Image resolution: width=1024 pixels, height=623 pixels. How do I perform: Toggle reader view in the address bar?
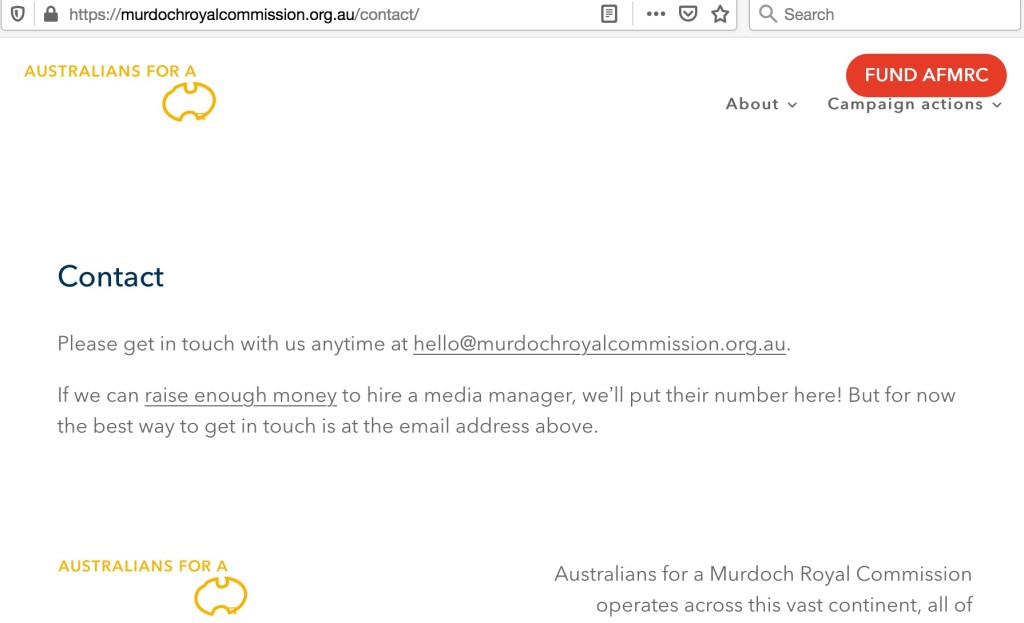pyautogui.click(x=609, y=14)
